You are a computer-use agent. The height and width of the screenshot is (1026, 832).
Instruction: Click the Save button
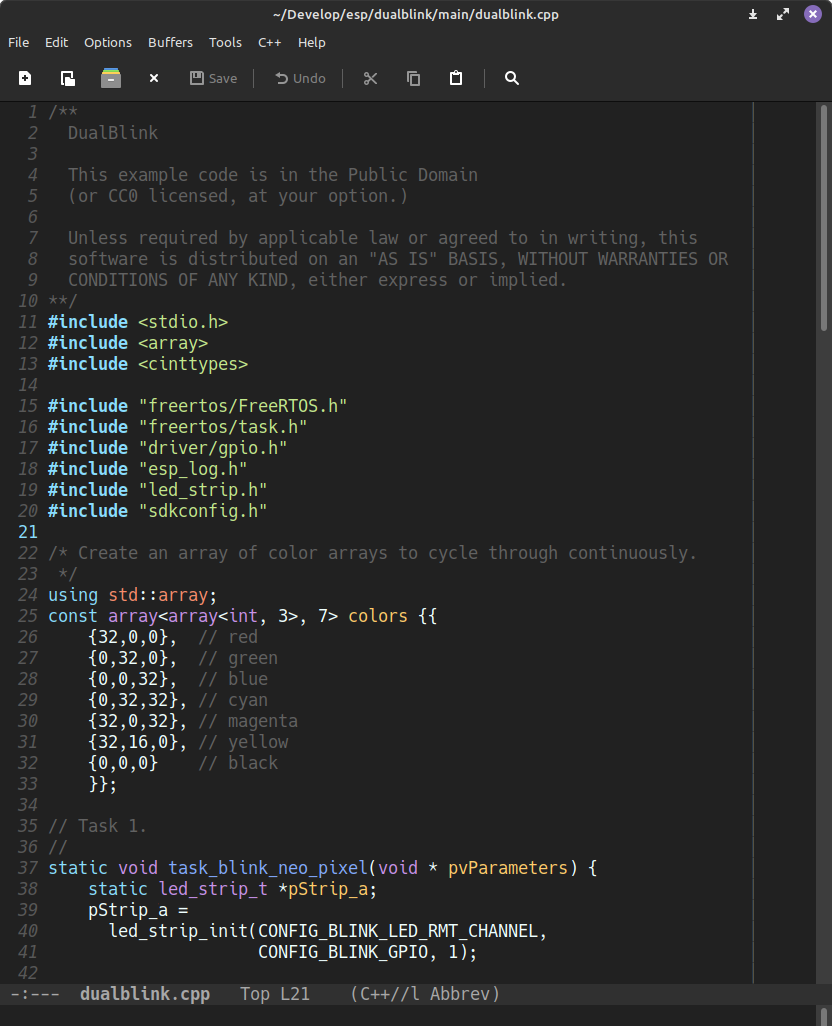click(x=213, y=79)
